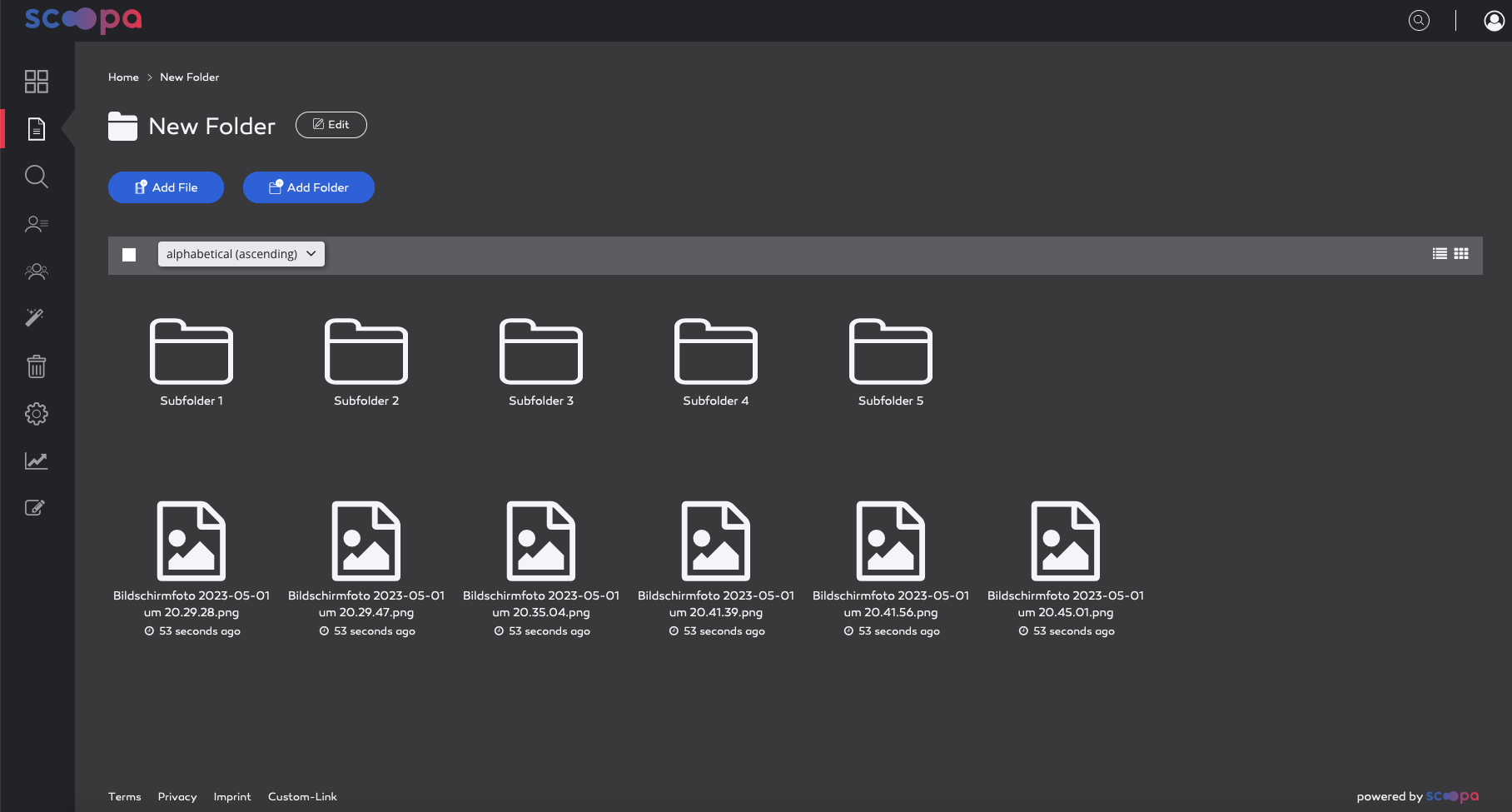Click New Folder breadcrumb item
The height and width of the screenshot is (812, 1512).
(190, 77)
